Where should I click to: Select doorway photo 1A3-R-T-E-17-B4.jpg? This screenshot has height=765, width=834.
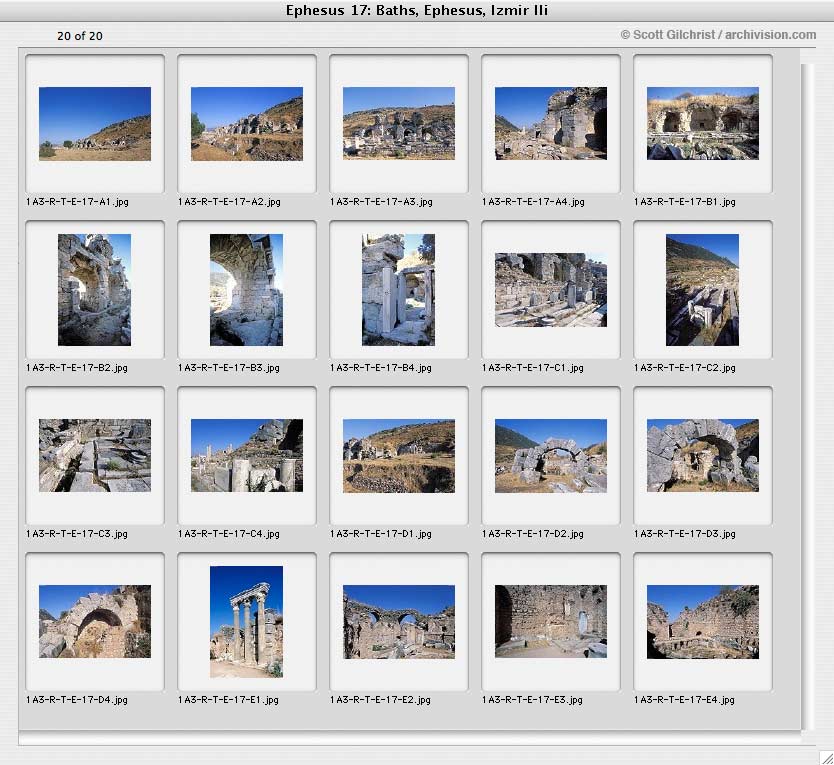click(x=398, y=290)
